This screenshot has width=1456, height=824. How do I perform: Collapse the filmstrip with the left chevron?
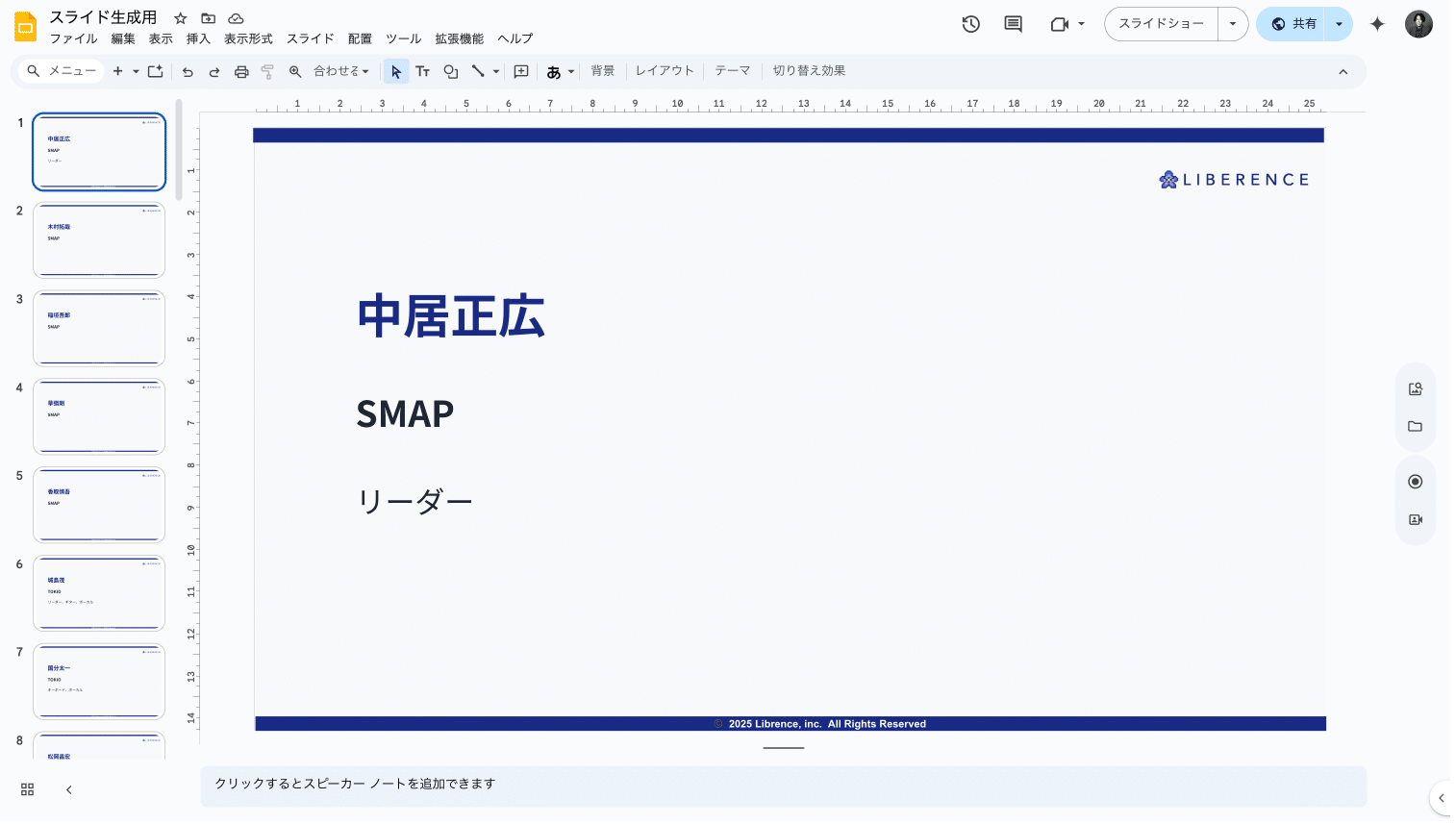point(69,789)
